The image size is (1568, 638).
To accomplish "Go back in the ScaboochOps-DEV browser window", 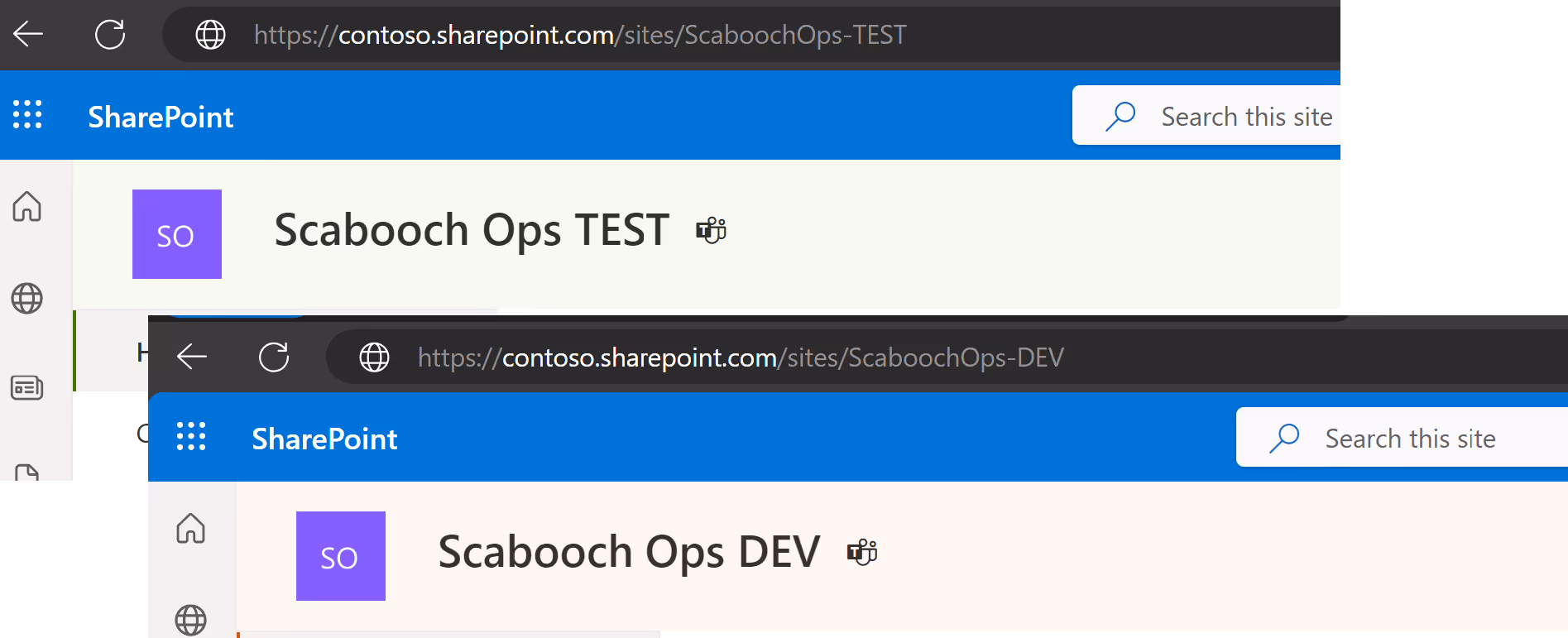I will (192, 357).
